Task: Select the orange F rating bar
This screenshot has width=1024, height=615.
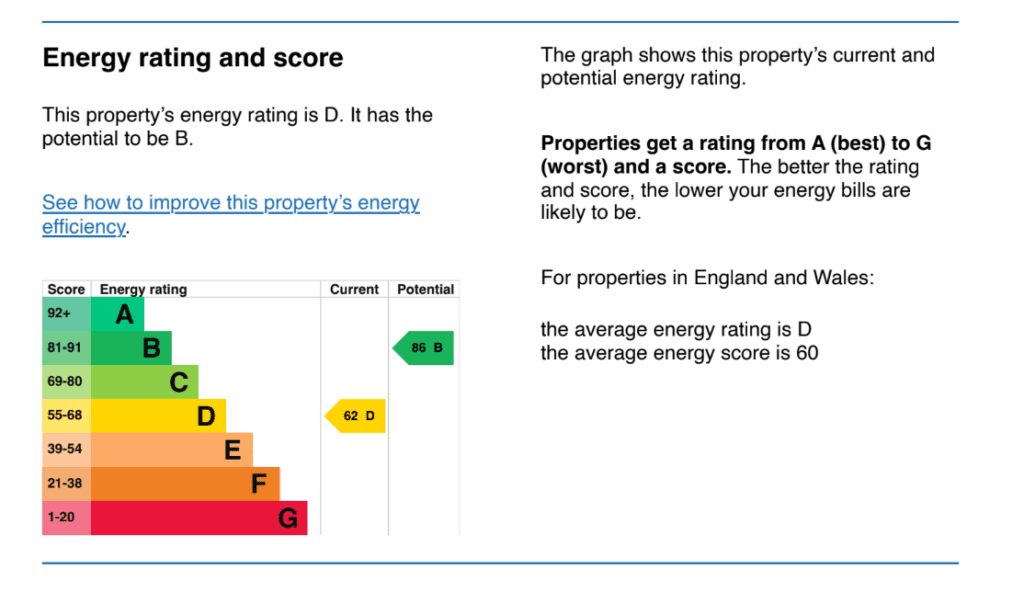Action: [186, 484]
